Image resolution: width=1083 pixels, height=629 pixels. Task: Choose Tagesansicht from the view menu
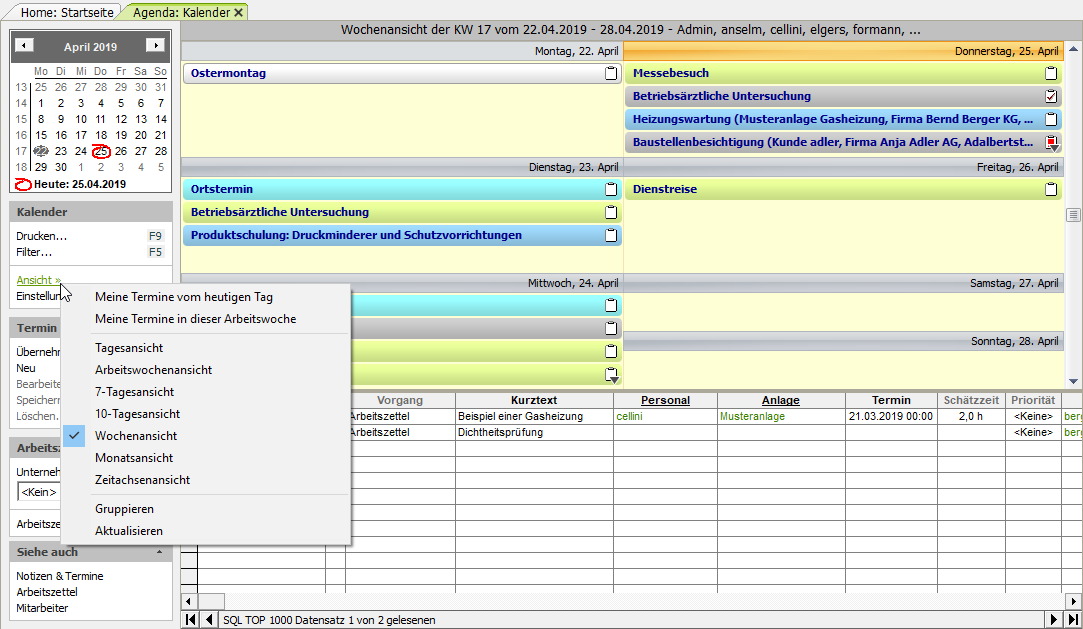(129, 348)
